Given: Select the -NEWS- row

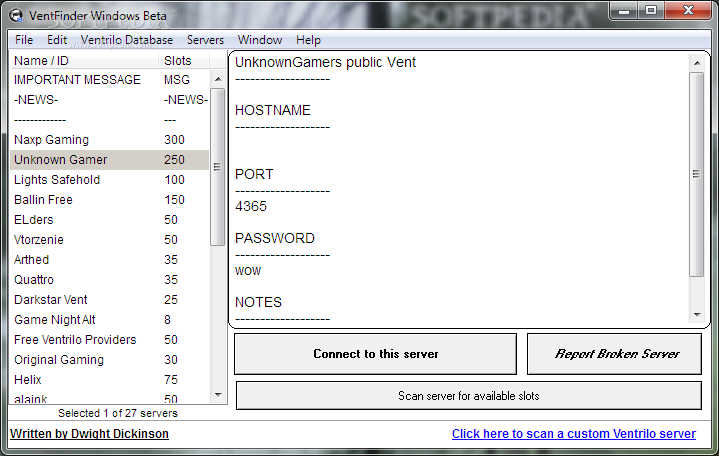Looking at the screenshot, I should coord(109,100).
